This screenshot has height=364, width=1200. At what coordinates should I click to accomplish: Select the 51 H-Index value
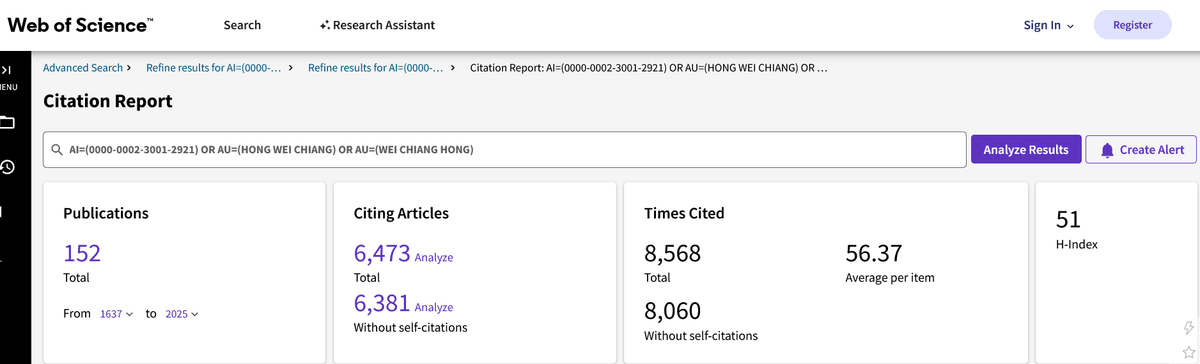pos(1069,220)
